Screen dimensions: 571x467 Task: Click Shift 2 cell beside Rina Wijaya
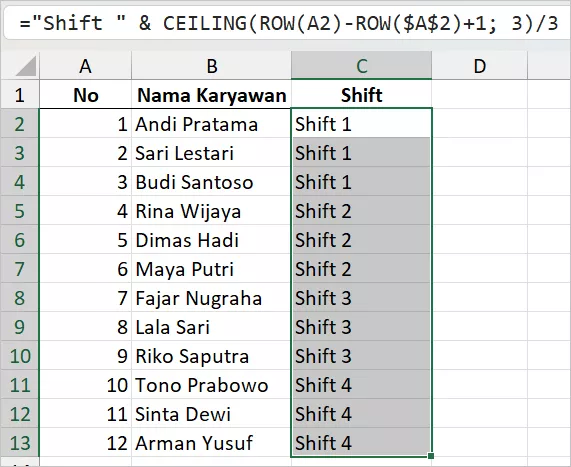[x=361, y=211]
